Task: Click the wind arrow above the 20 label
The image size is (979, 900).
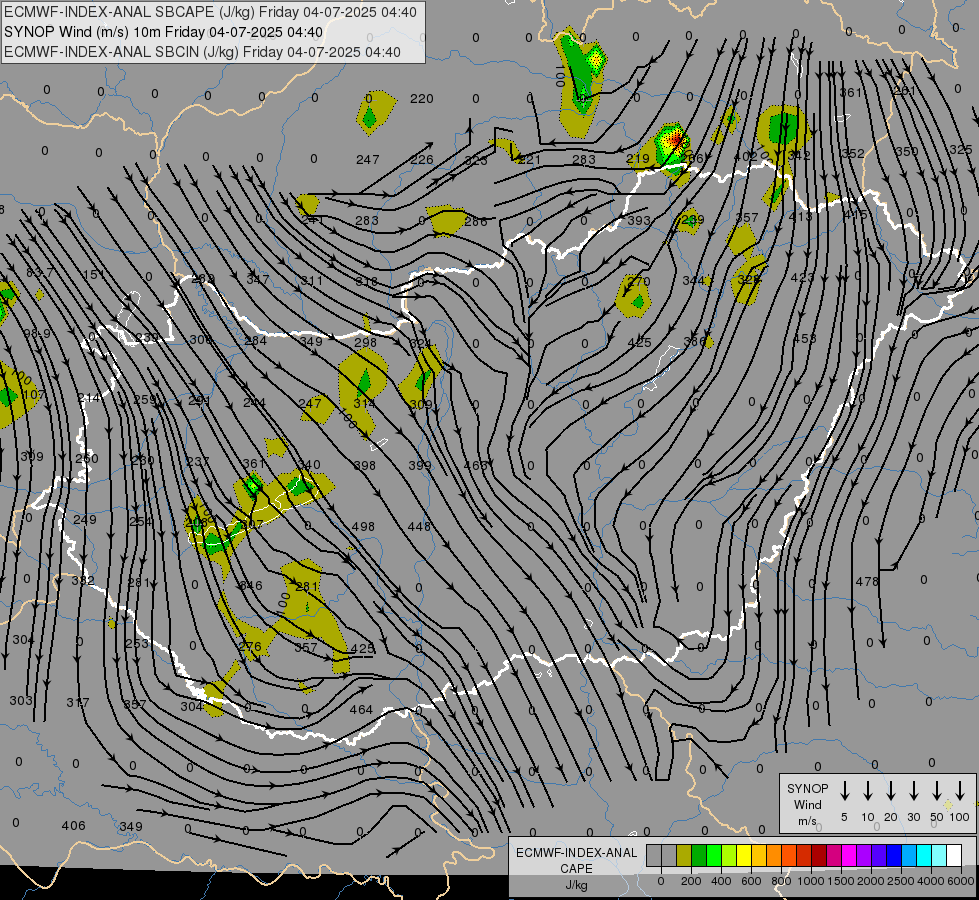Action: (x=891, y=791)
